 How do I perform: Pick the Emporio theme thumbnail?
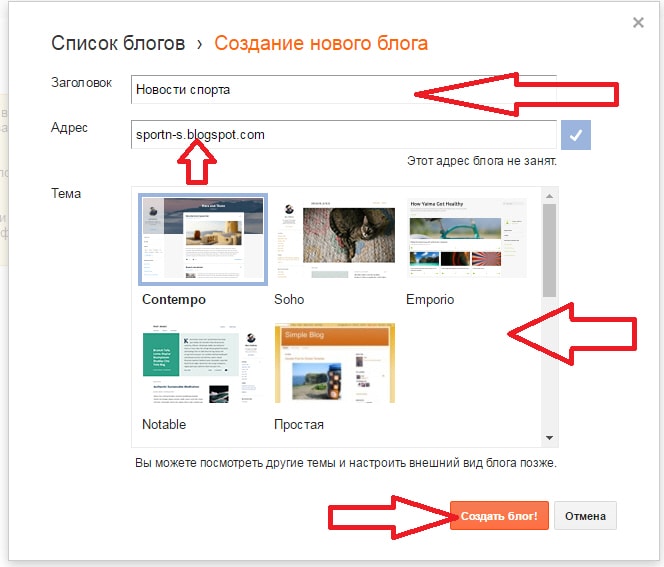coord(467,239)
